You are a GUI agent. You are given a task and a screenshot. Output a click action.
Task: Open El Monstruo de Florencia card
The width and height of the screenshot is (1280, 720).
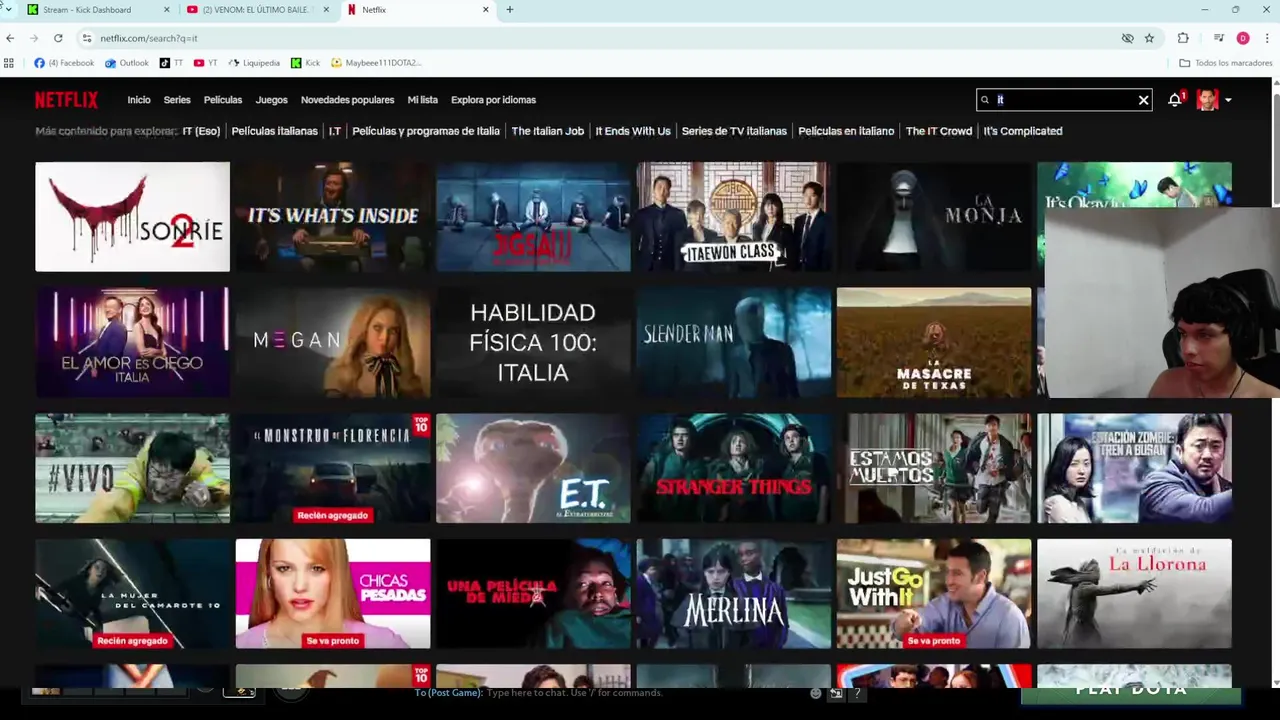pyautogui.click(x=333, y=468)
